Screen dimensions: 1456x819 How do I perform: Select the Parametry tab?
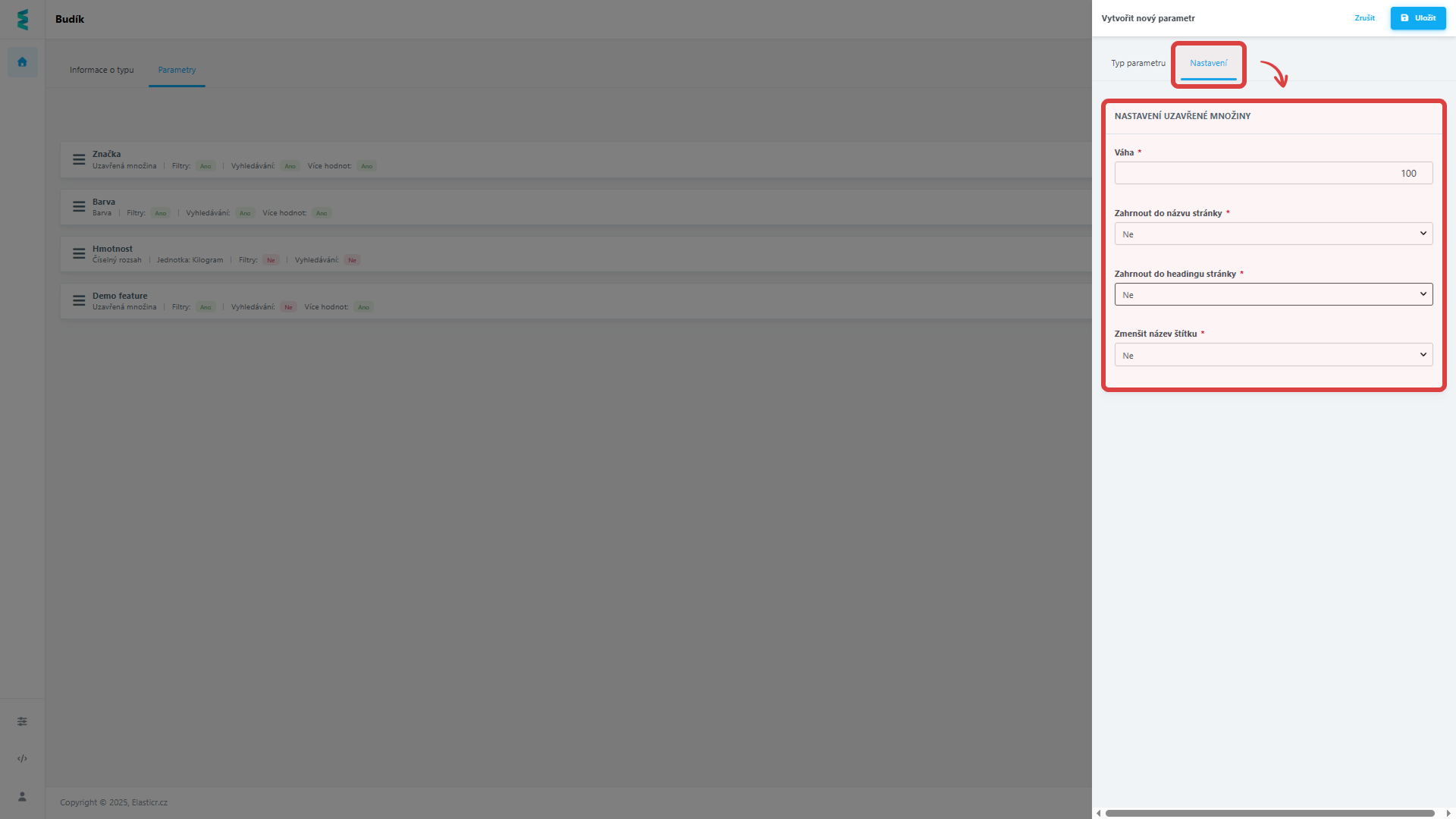coord(177,70)
